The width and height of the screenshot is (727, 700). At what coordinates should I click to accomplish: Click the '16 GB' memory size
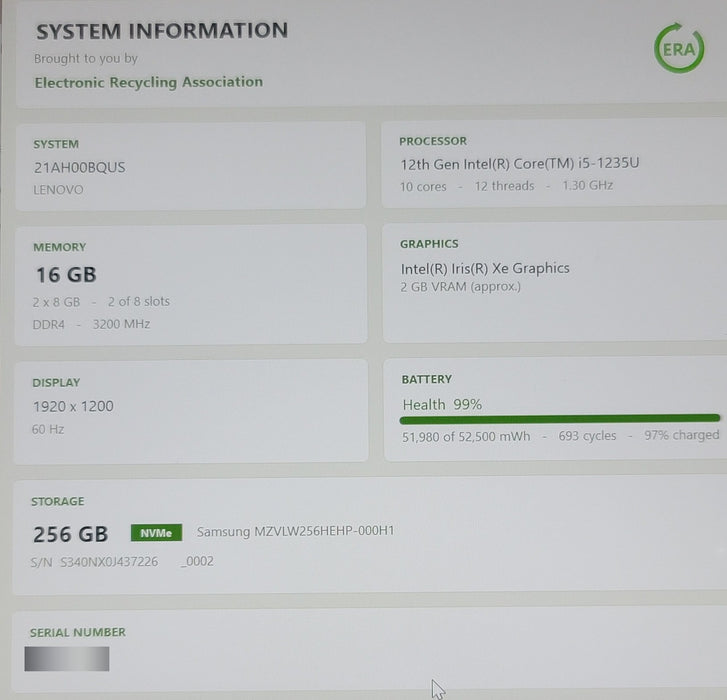(66, 274)
